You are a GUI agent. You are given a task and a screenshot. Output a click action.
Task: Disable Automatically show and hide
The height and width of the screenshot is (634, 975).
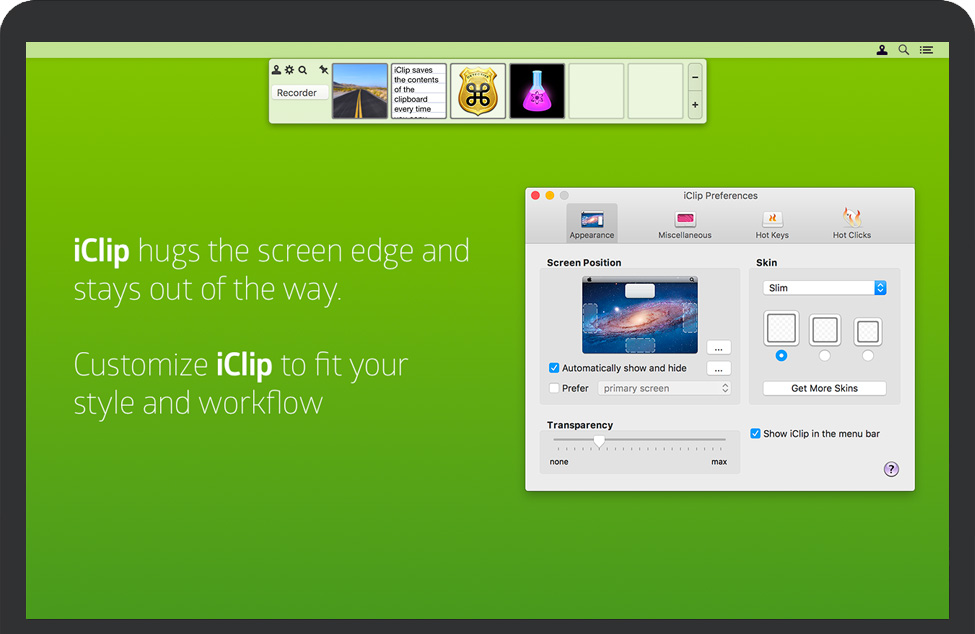[x=554, y=368]
